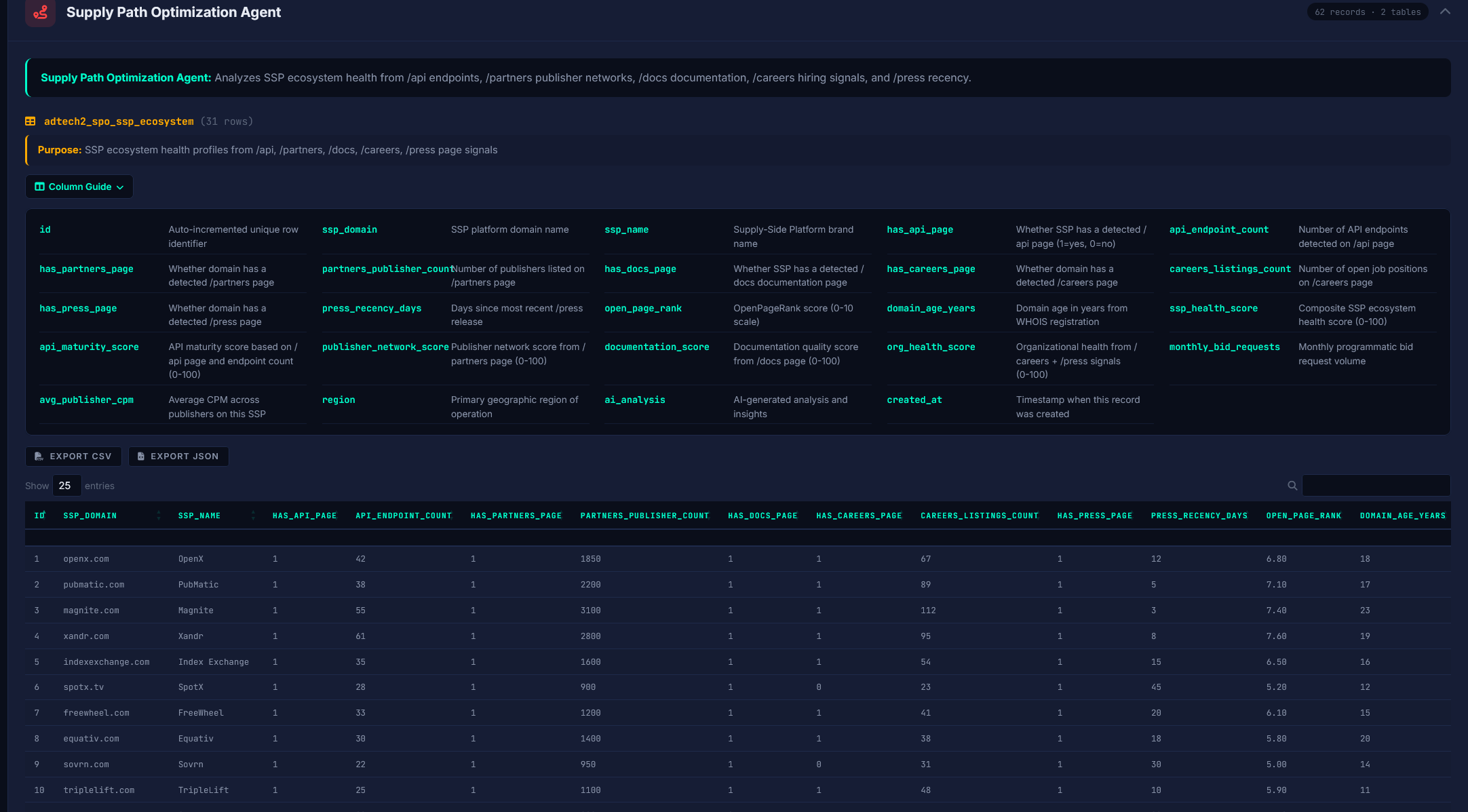The image size is (1468, 812).
Task: Click the triplelift.com domain cell
Action: pyautogui.click(x=99, y=790)
